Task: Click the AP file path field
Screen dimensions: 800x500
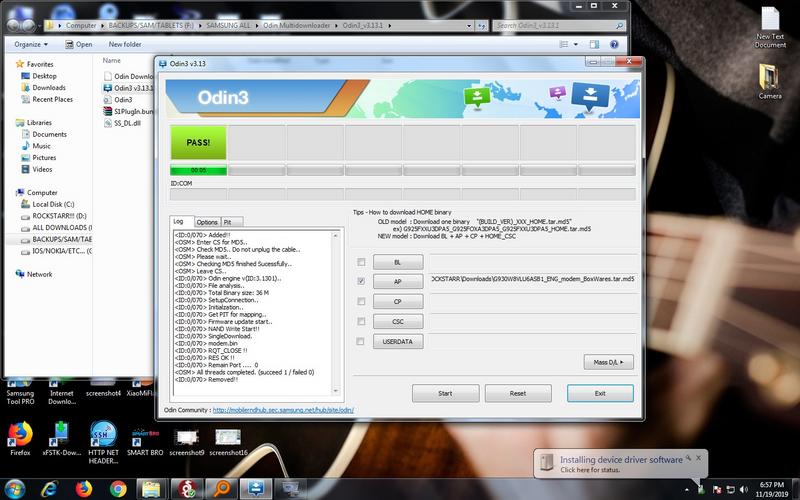Action: (533, 279)
